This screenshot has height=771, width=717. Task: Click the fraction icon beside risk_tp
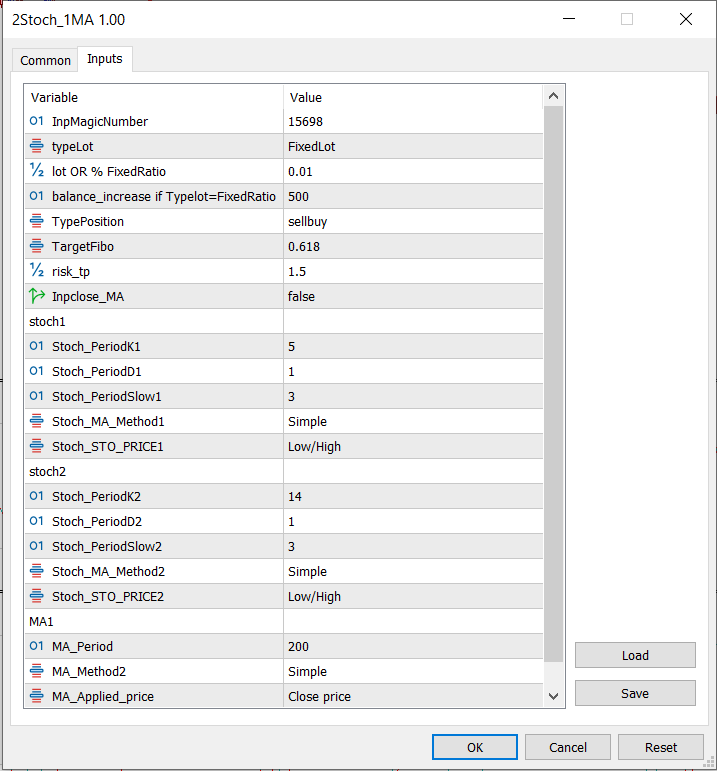[x=37, y=271]
